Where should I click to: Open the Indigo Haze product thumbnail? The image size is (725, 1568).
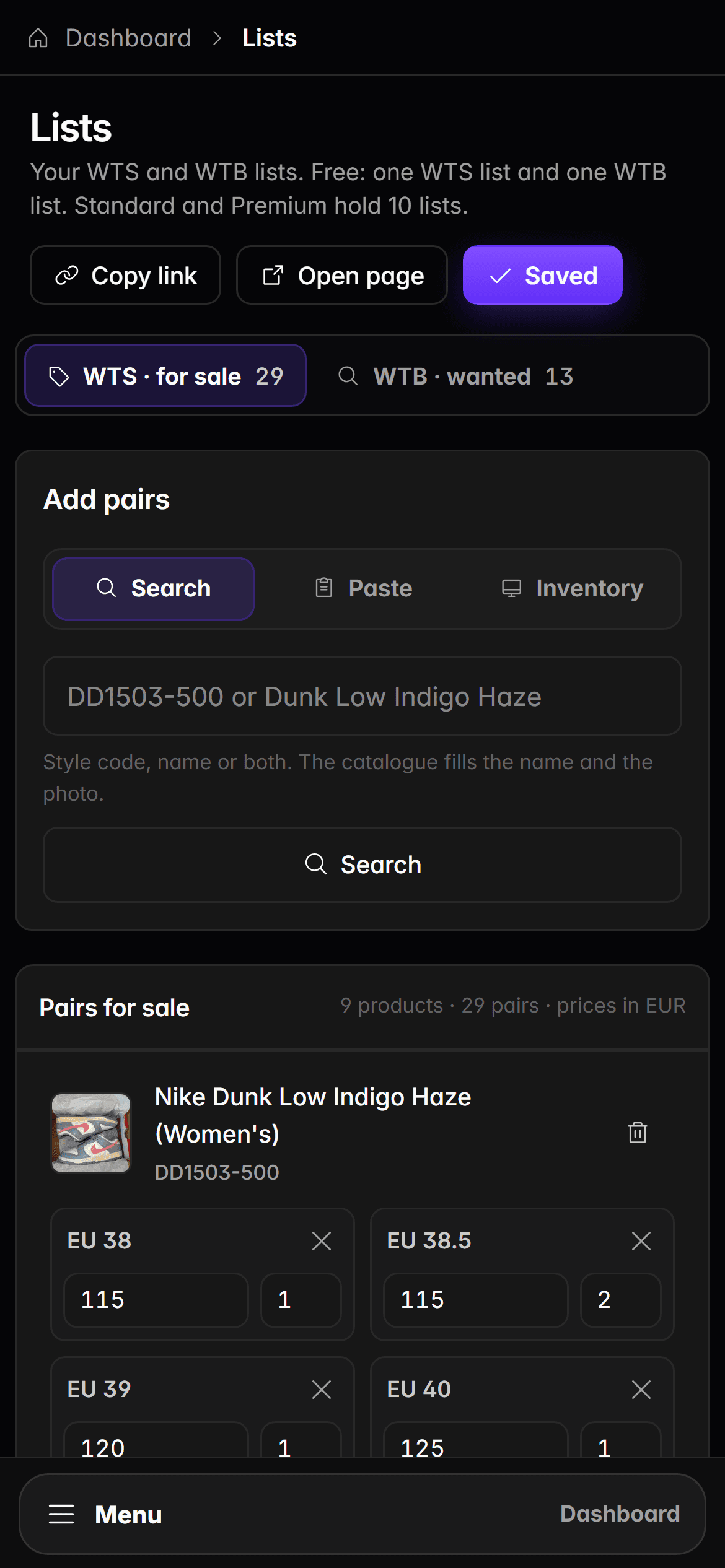click(x=91, y=1133)
